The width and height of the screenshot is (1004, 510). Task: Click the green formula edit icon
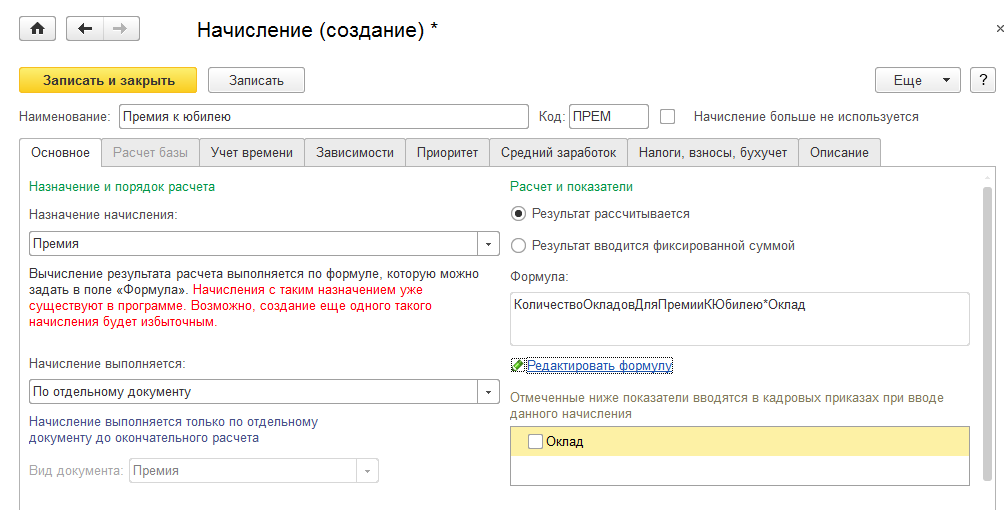(x=517, y=366)
